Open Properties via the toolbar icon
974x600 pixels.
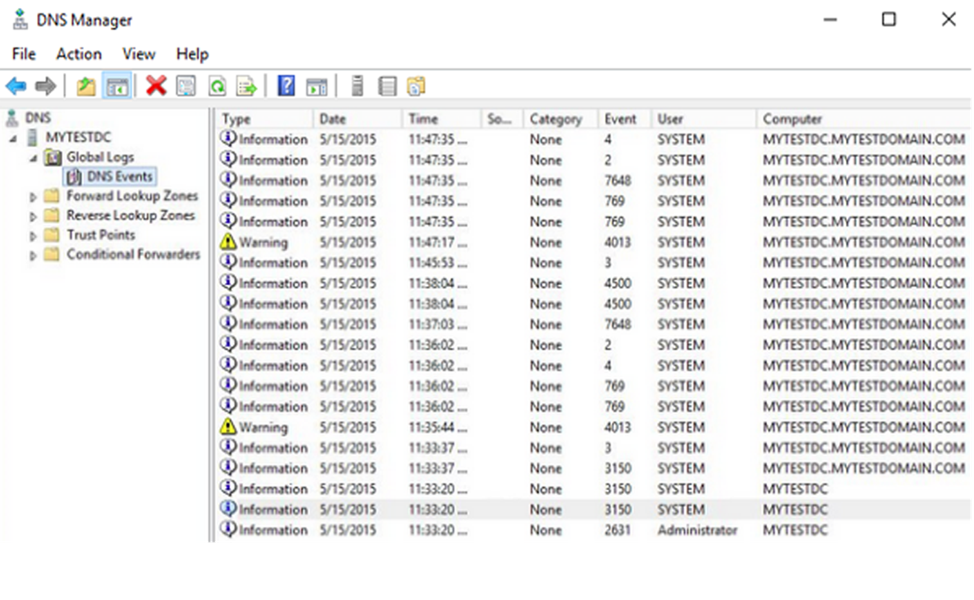186,86
